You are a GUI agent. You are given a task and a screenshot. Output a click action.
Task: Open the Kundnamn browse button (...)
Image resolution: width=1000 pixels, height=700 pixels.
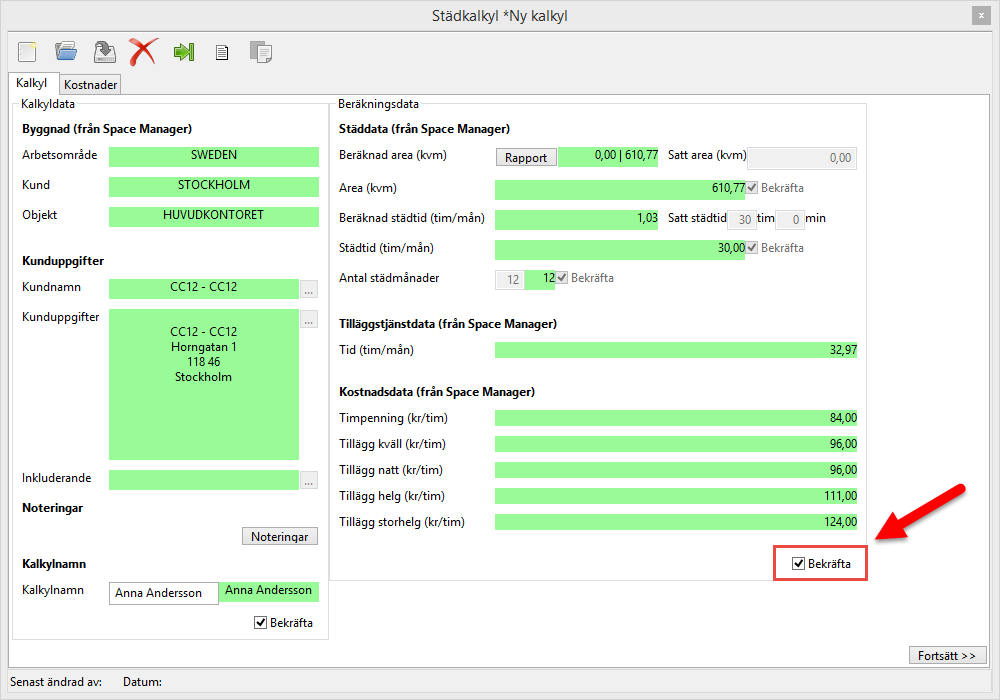click(309, 290)
